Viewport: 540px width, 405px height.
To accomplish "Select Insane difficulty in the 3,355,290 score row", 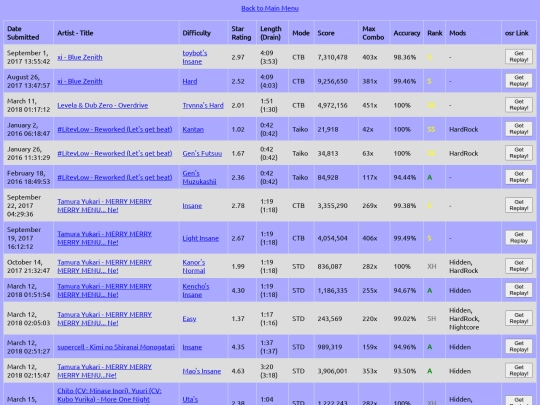I will 192,206.
